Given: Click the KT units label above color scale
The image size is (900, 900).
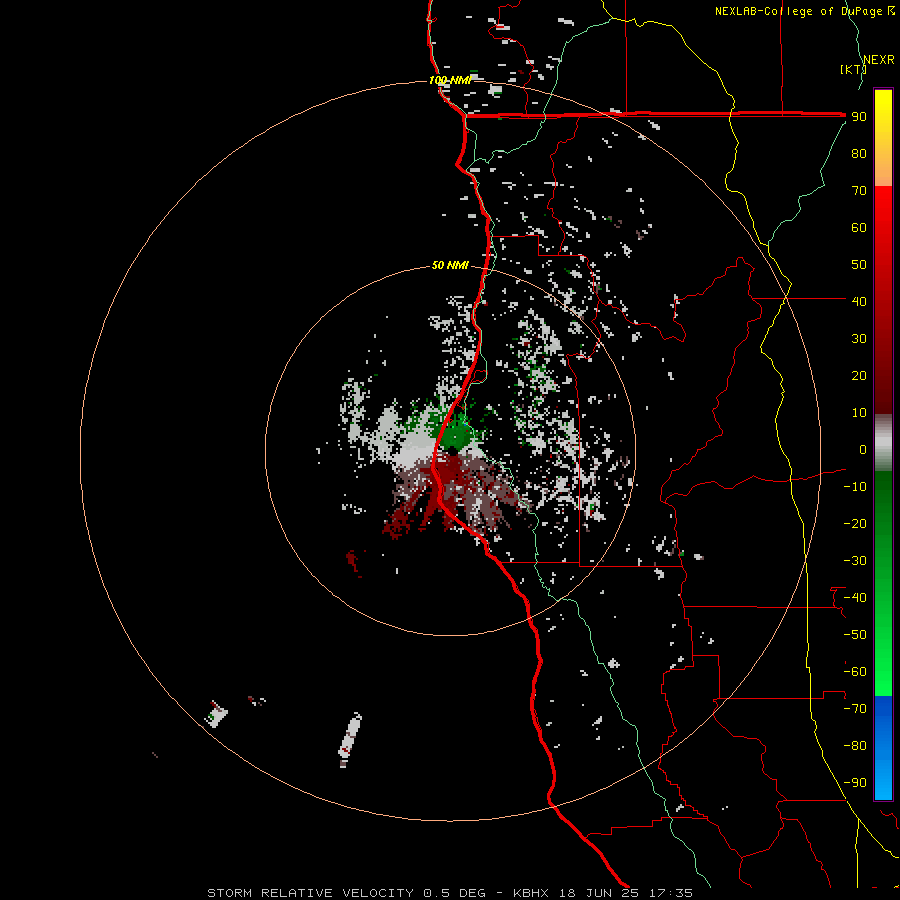Looking at the screenshot, I should [x=853, y=69].
